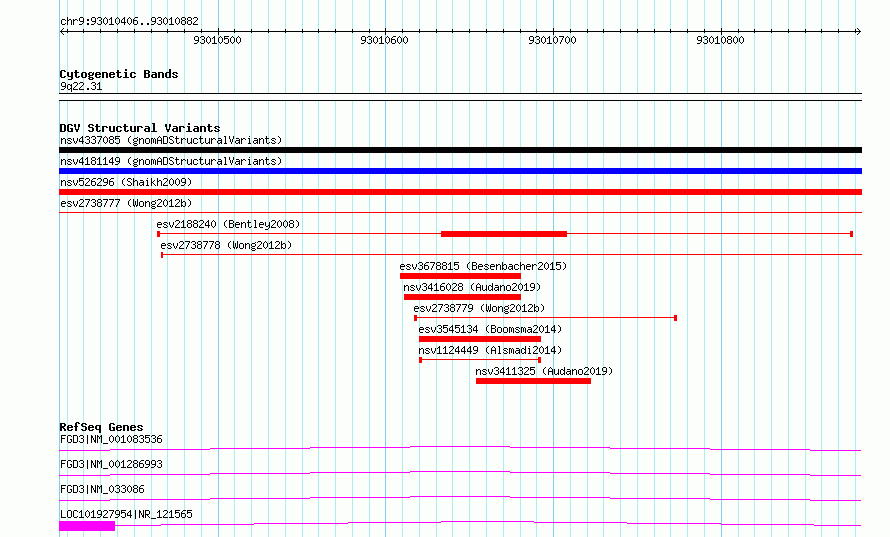The image size is (890, 537).
Task: Click the nsv4337085 gnomAD variant label
Action: point(171,140)
